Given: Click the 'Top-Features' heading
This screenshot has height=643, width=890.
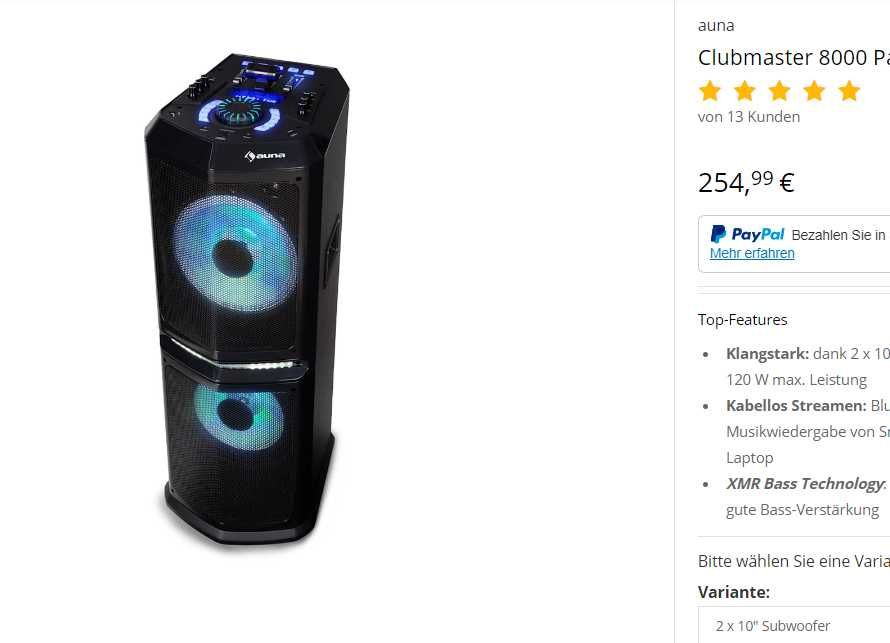Looking at the screenshot, I should 742,320.
